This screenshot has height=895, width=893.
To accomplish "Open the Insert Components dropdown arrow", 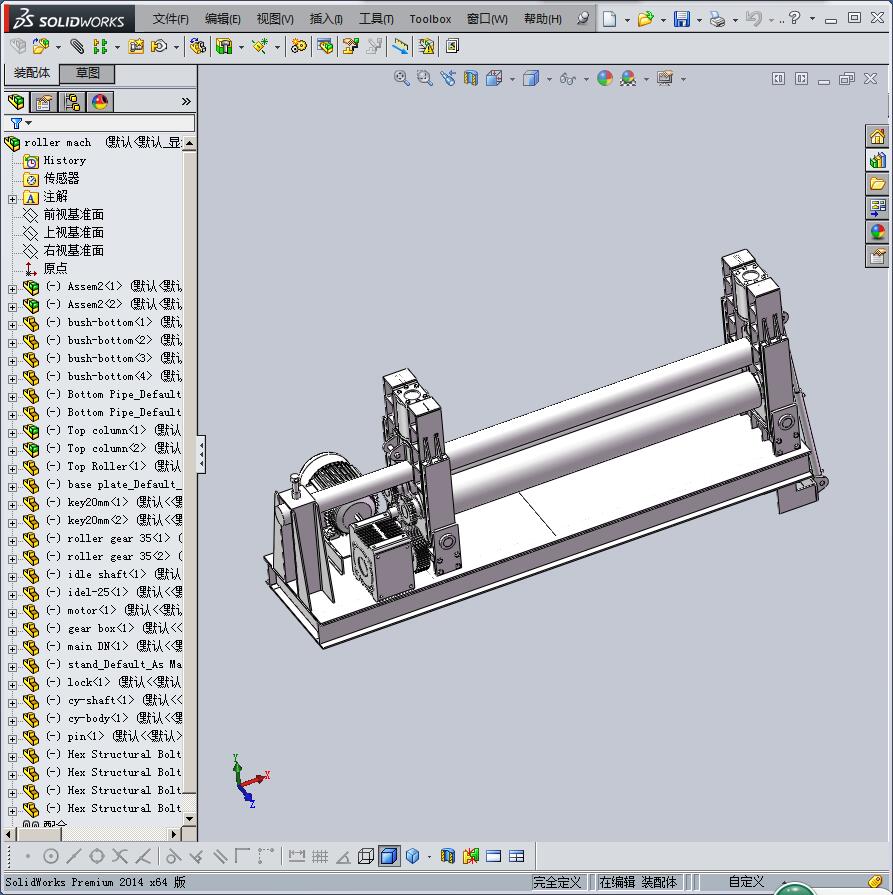I will click(58, 47).
